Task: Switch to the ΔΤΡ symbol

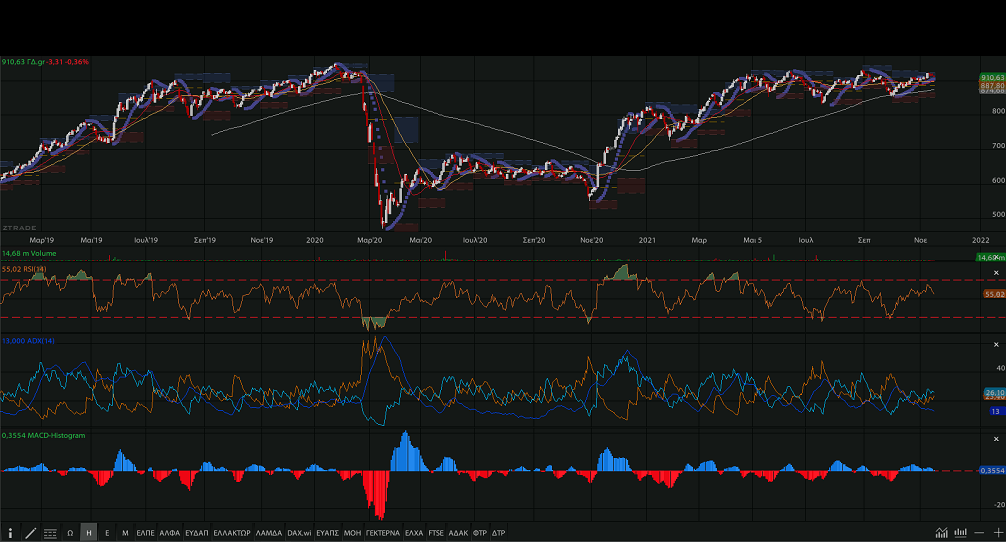Action: coord(499,533)
